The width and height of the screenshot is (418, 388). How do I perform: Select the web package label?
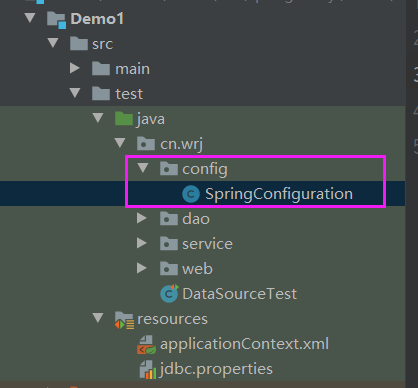(x=197, y=269)
